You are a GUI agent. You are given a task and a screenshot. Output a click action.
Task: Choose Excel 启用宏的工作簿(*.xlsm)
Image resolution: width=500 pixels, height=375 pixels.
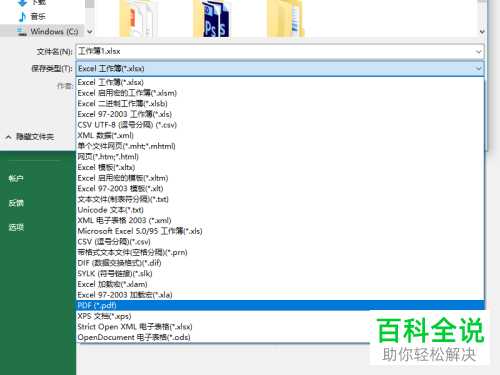[280, 93]
